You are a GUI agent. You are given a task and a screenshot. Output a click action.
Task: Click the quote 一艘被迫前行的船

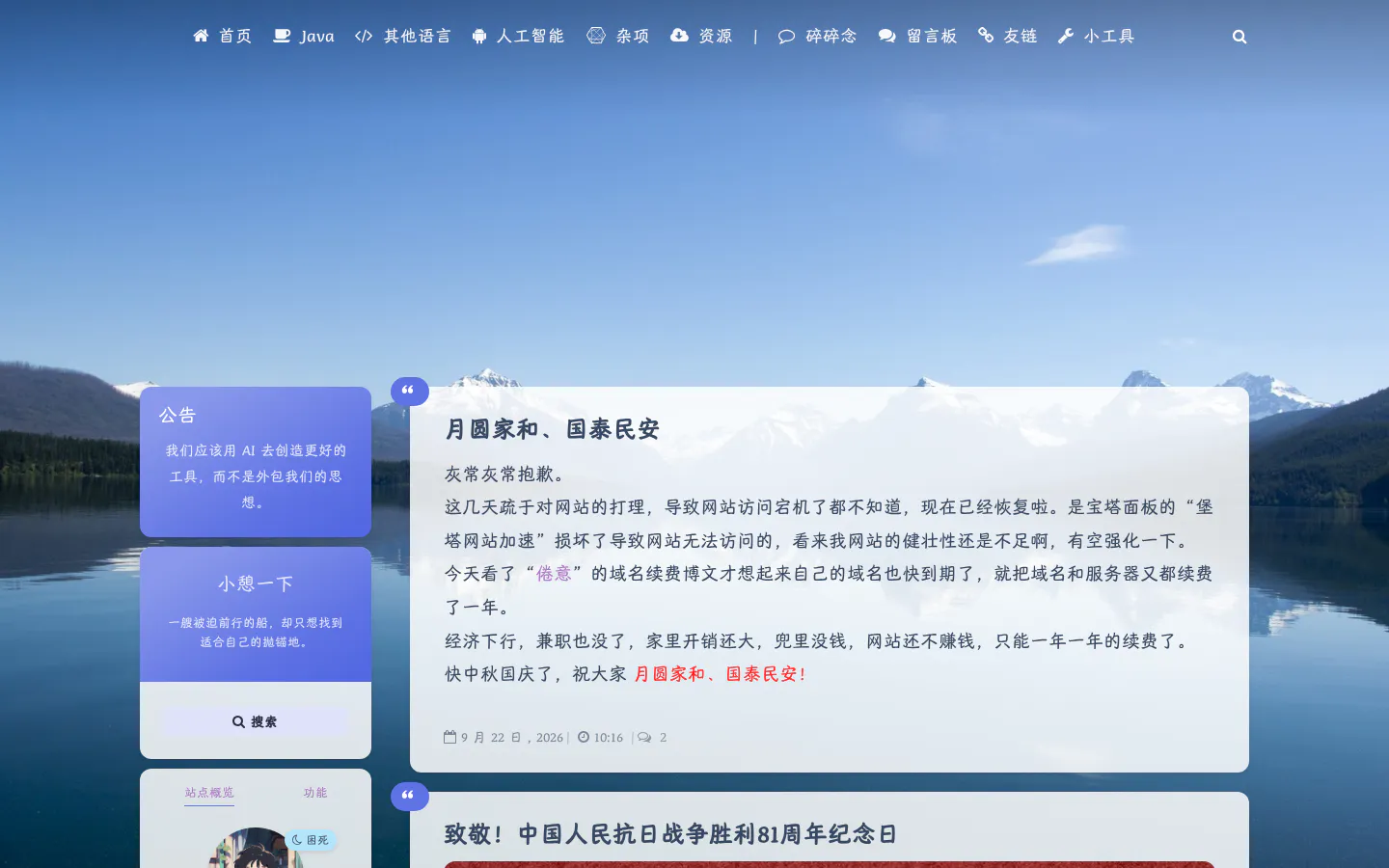(256, 633)
